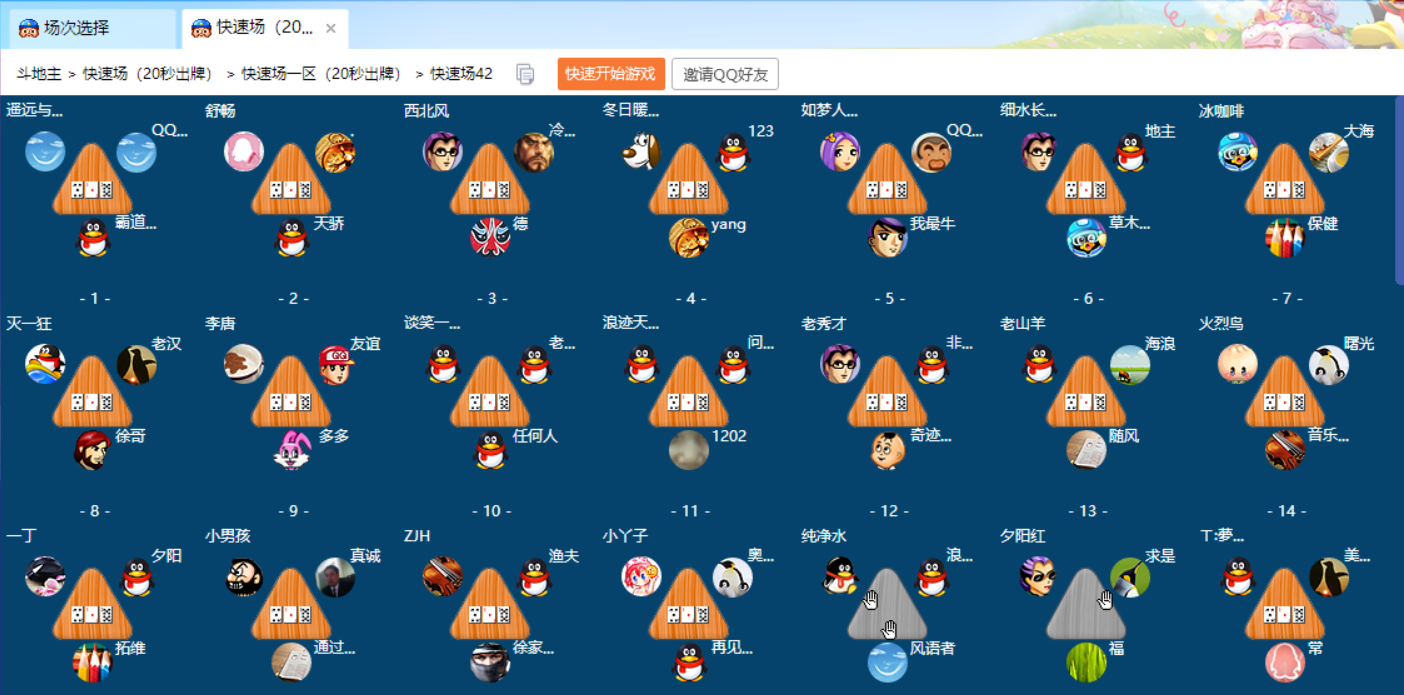Click 邀请QQ好友 button
Viewport: 1404px width, 695px height.
(725, 74)
